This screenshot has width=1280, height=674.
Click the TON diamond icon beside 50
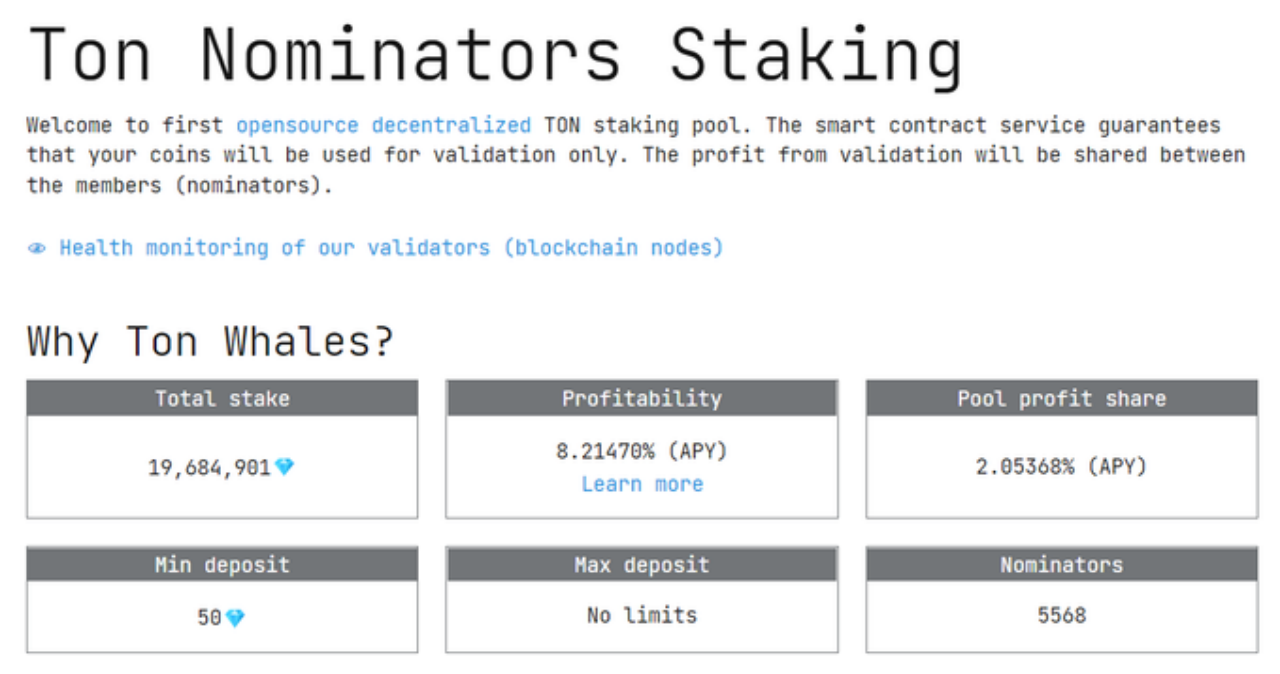click(235, 618)
